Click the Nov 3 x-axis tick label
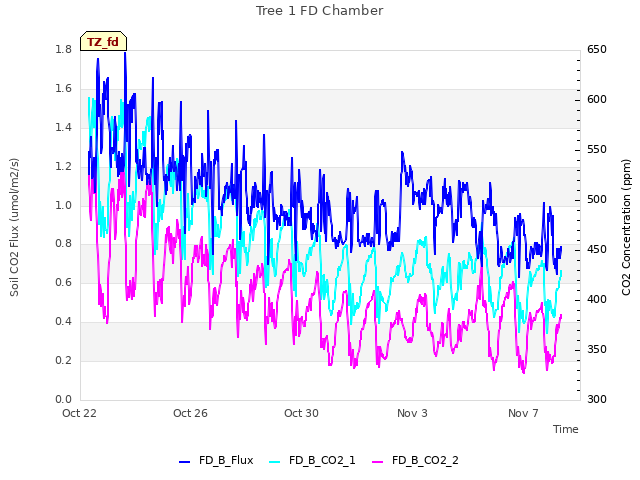The height and width of the screenshot is (480, 640). (x=412, y=413)
